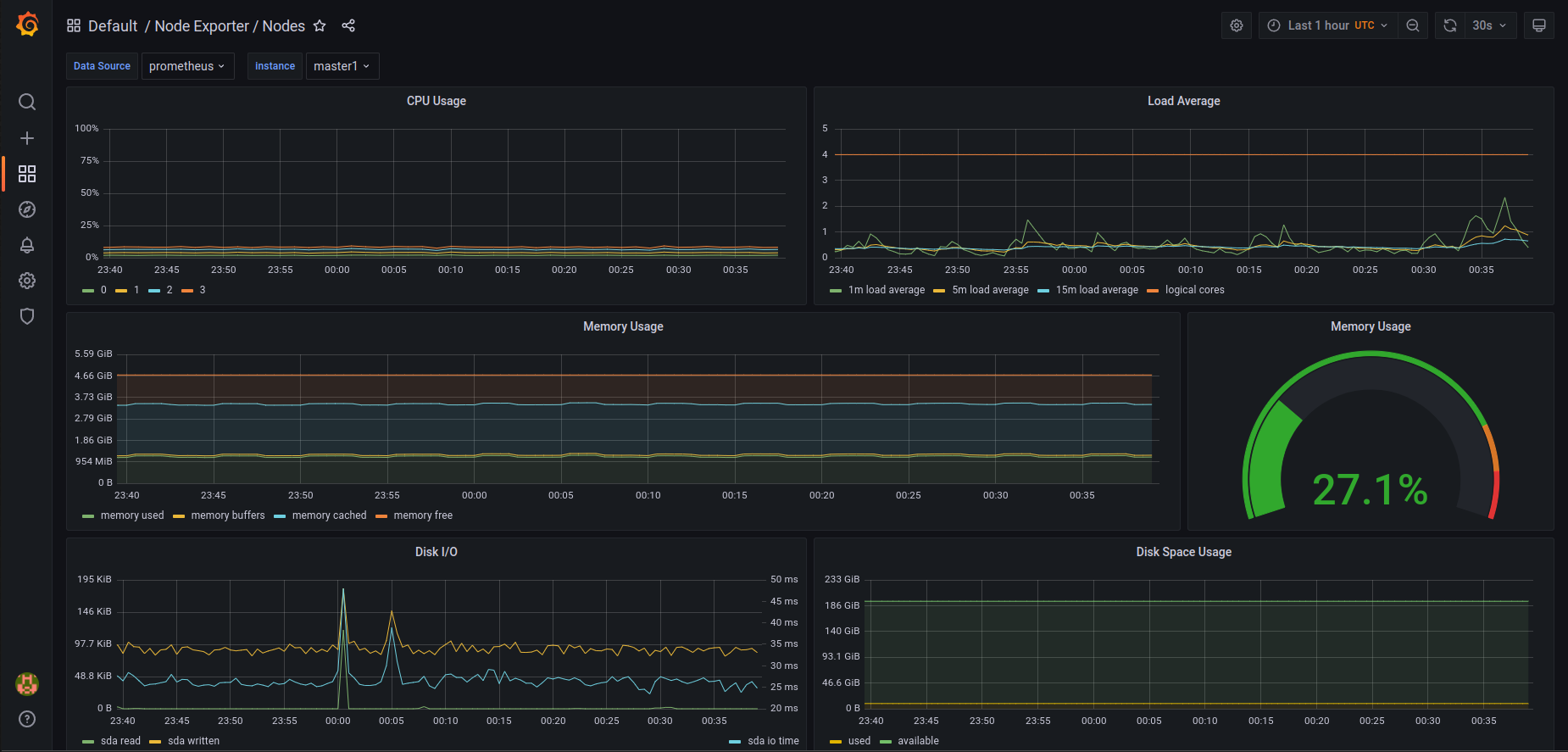Viewport: 1568px width, 752px height.
Task: Open the 30s refresh interval dropdown
Action: coord(1489,25)
